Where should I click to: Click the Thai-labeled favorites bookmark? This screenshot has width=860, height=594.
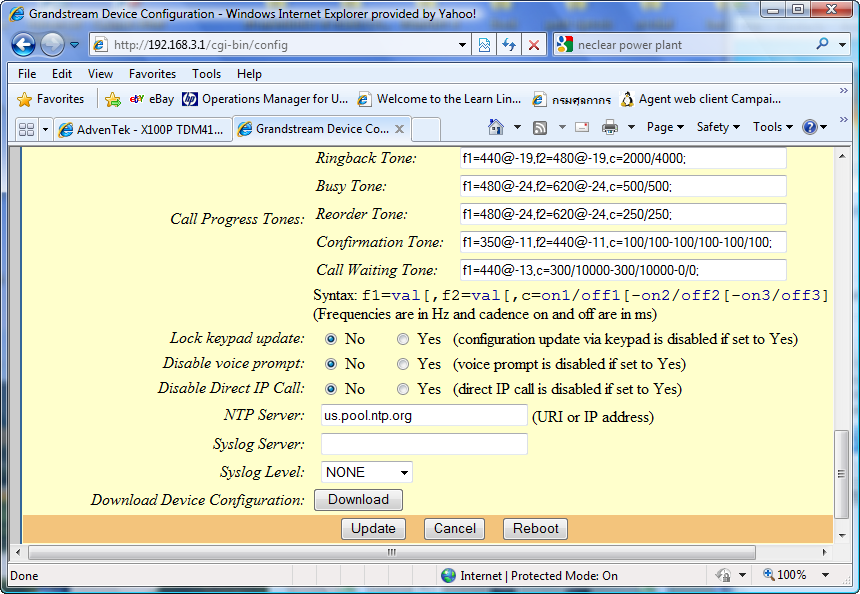(572, 99)
